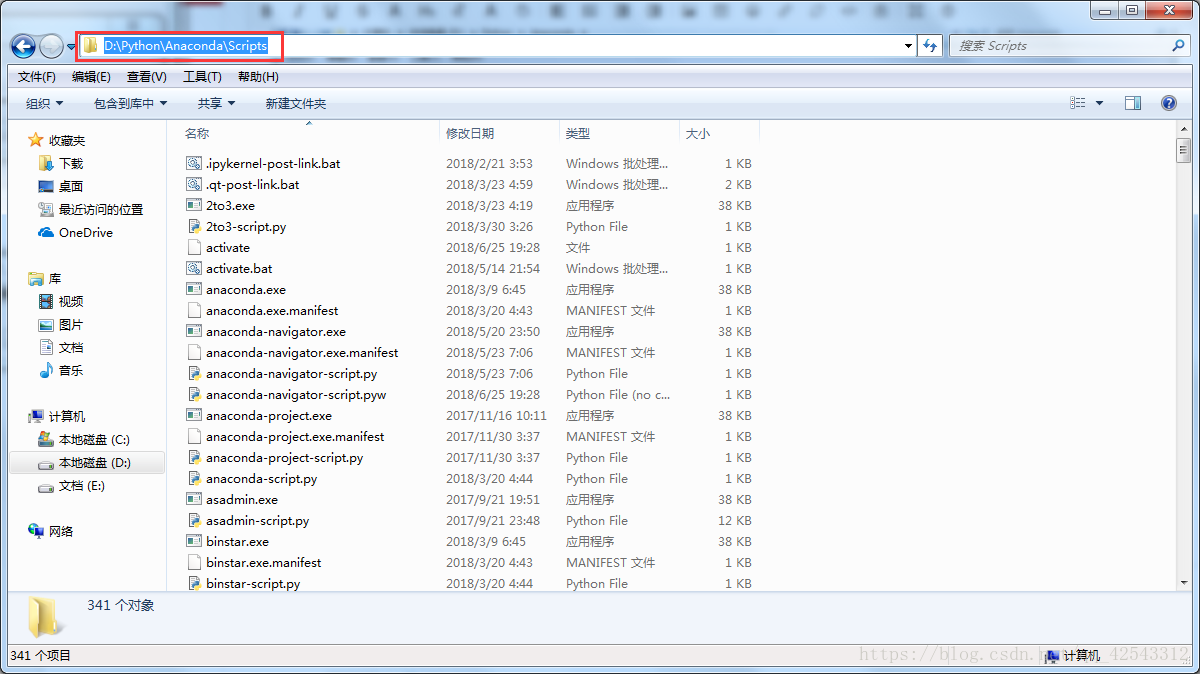
Task: Open the 组织 dropdown
Action: pyautogui.click(x=44, y=103)
